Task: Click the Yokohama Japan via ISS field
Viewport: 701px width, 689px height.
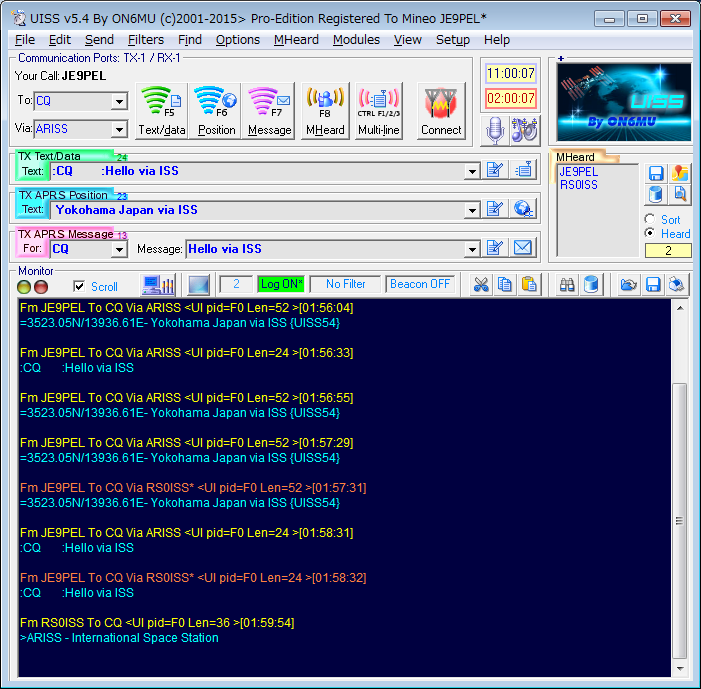Action: [x=258, y=210]
